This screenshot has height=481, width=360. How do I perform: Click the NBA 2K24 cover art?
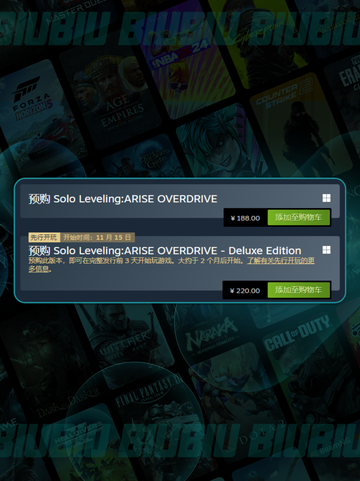coord(187,67)
